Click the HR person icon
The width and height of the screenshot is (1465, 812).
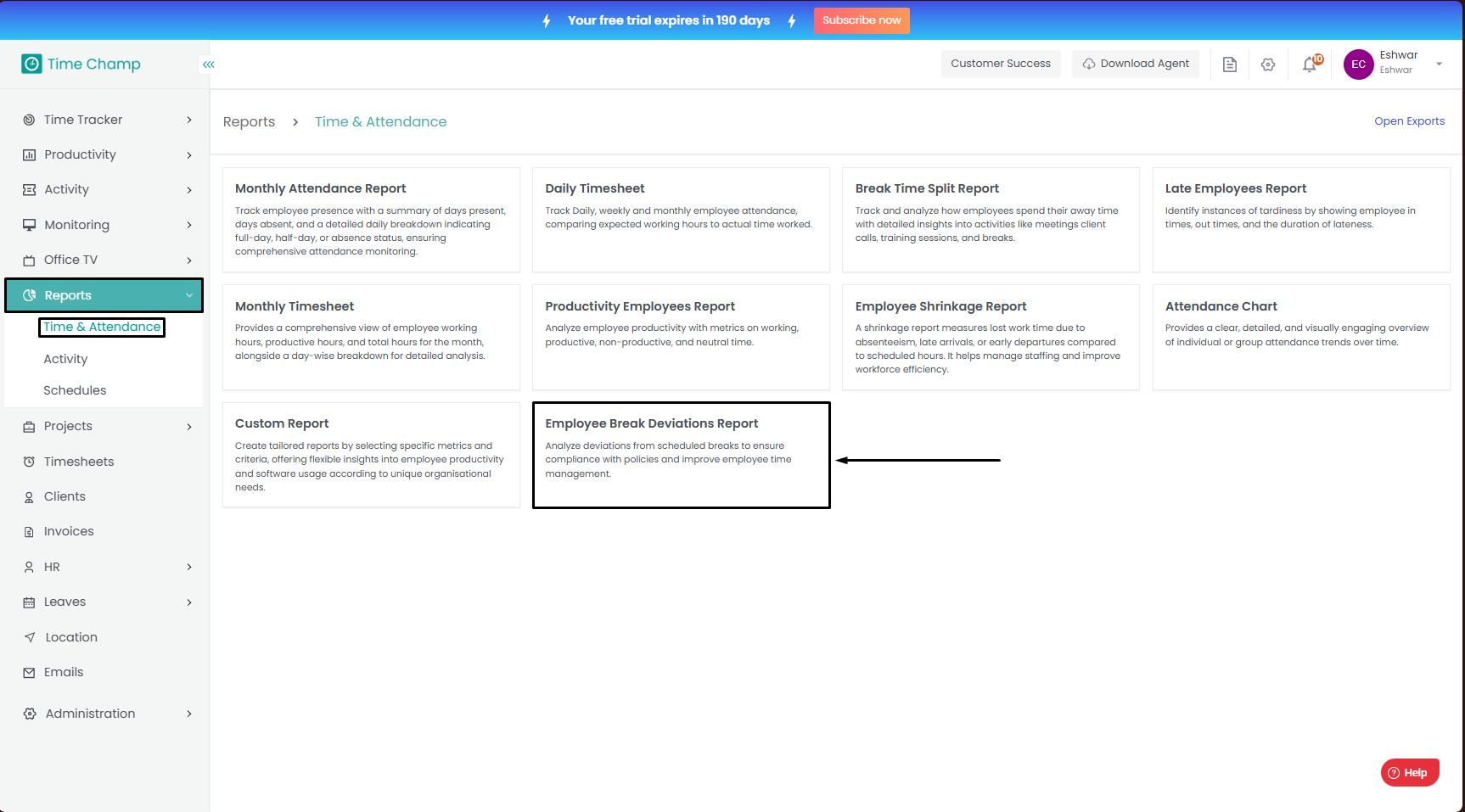29,567
